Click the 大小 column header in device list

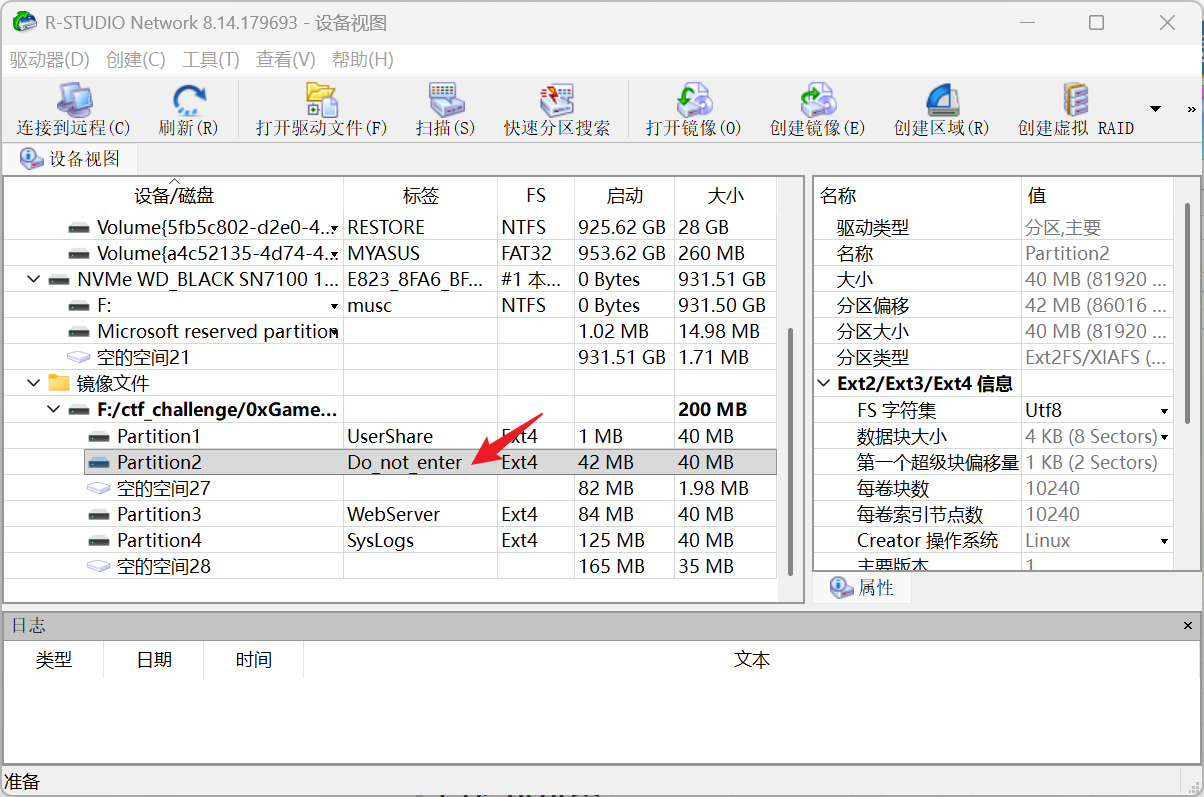(x=724, y=196)
